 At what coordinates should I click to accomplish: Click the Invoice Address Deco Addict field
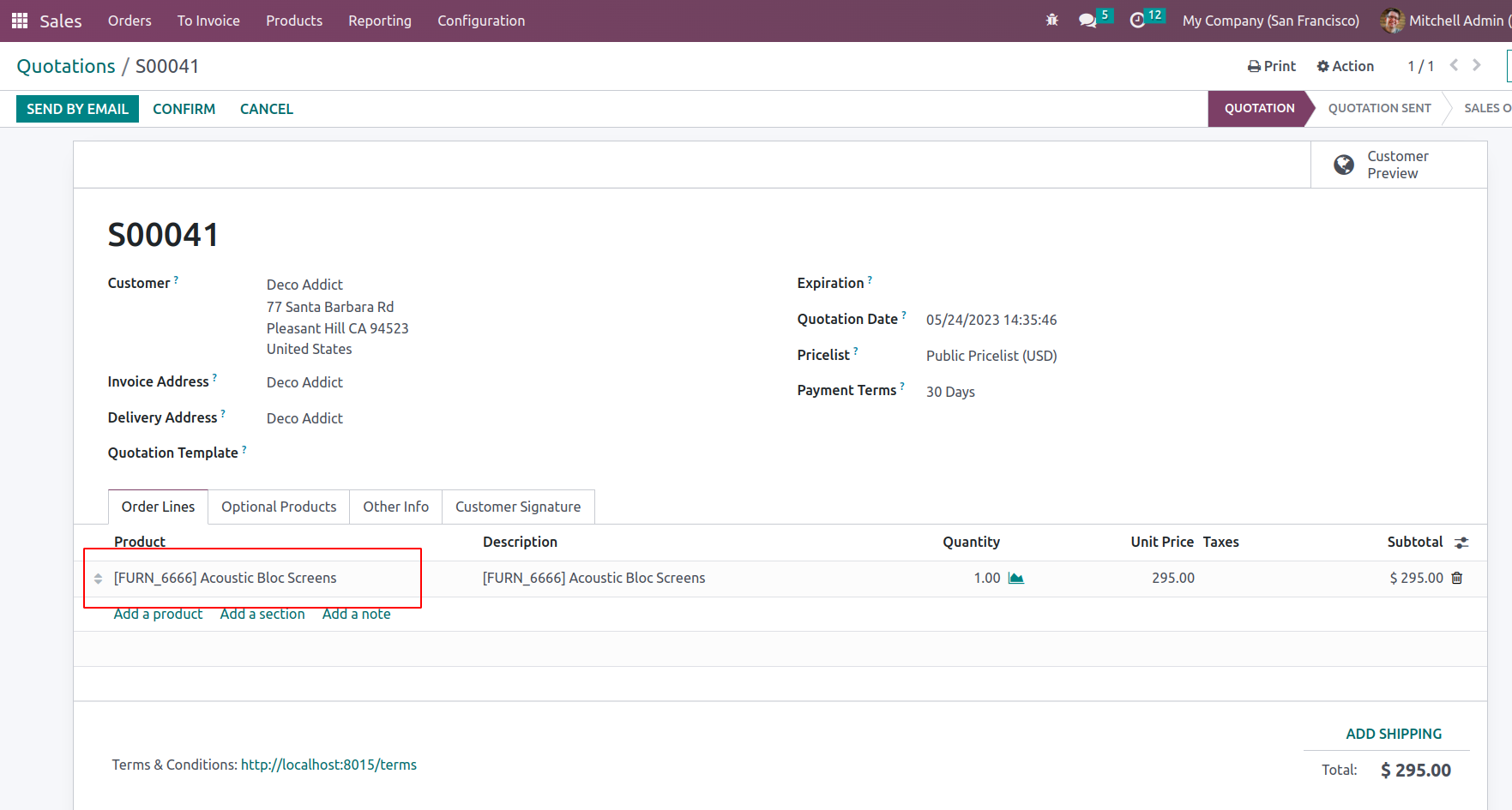304,382
